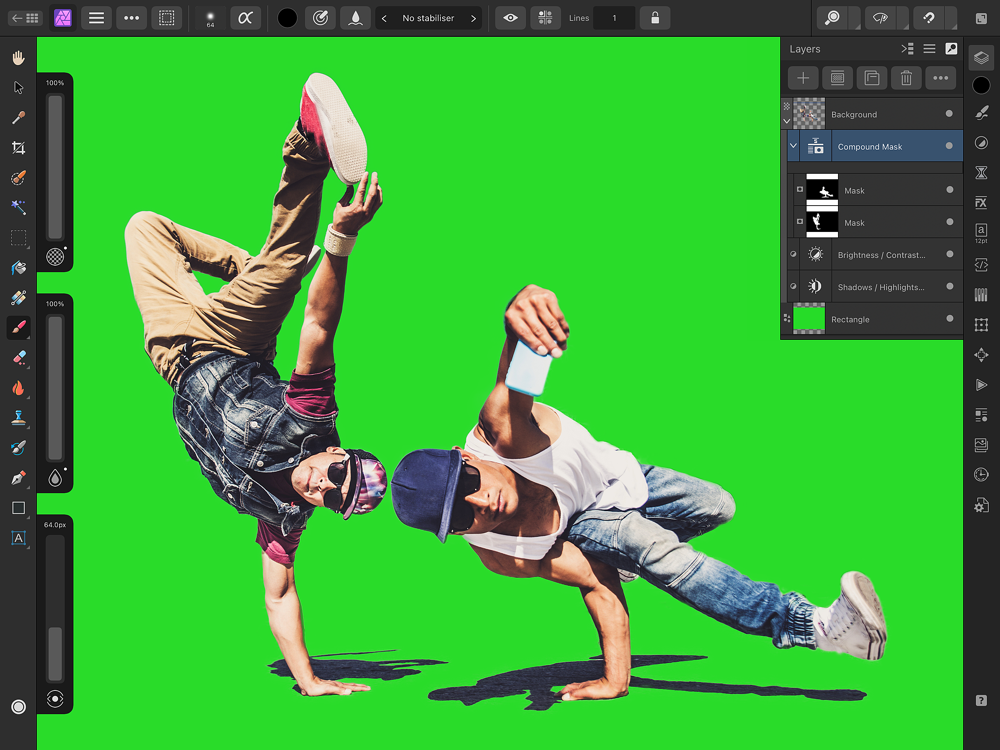This screenshot has height=750, width=1000.
Task: Open the History studio clock icon
Action: click(x=981, y=475)
